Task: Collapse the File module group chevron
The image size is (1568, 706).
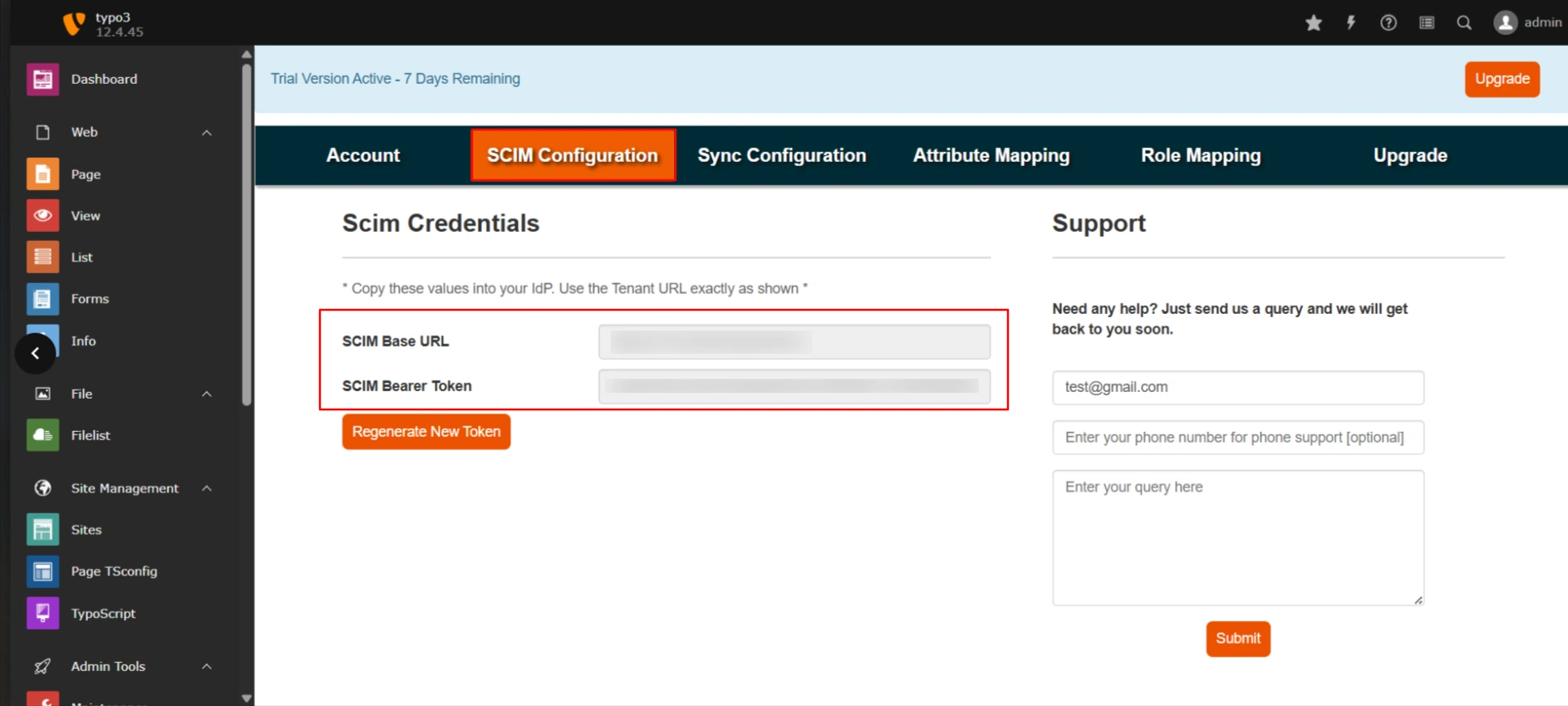Action: 207,394
